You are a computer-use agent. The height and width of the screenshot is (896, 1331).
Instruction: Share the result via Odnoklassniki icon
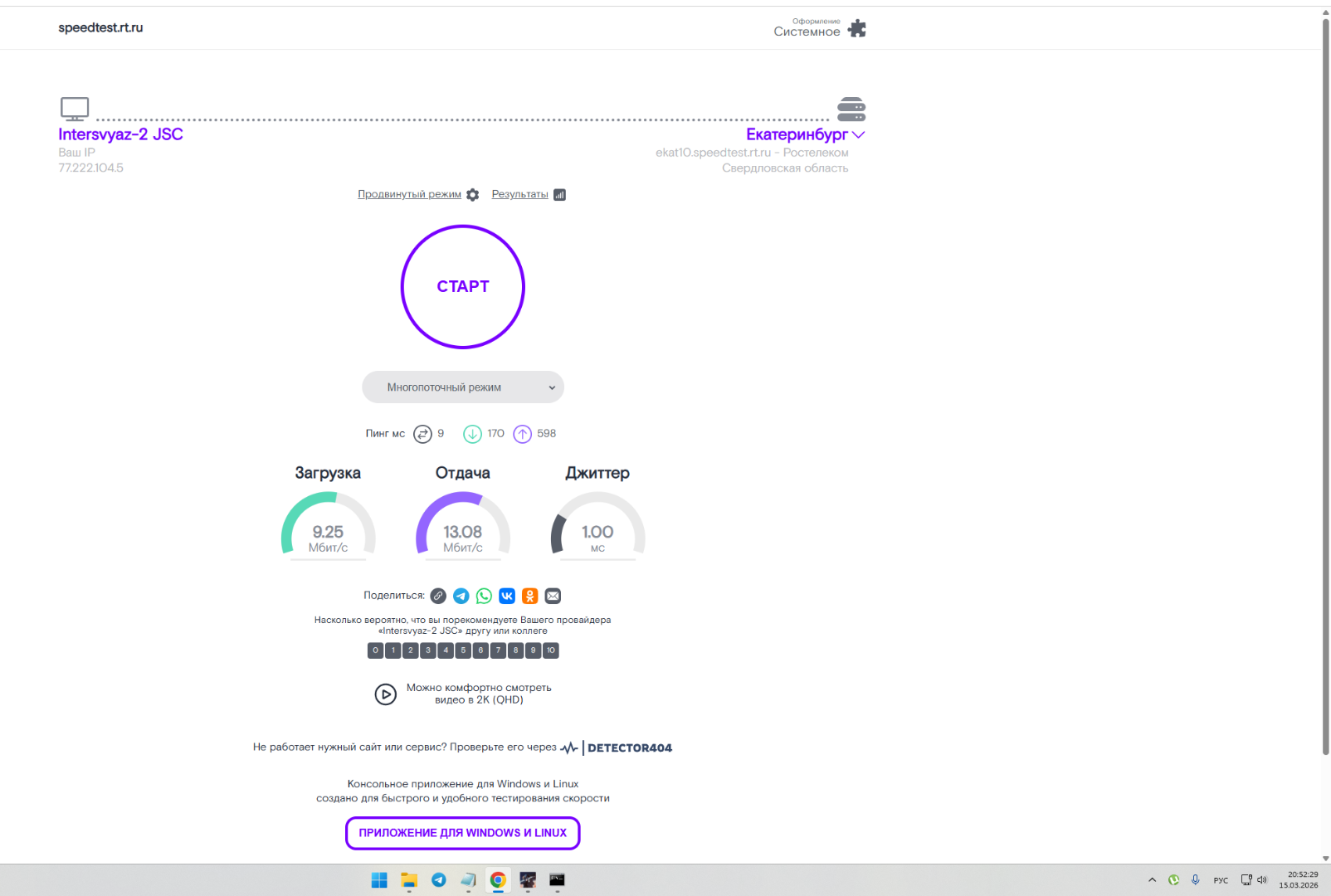click(x=530, y=596)
